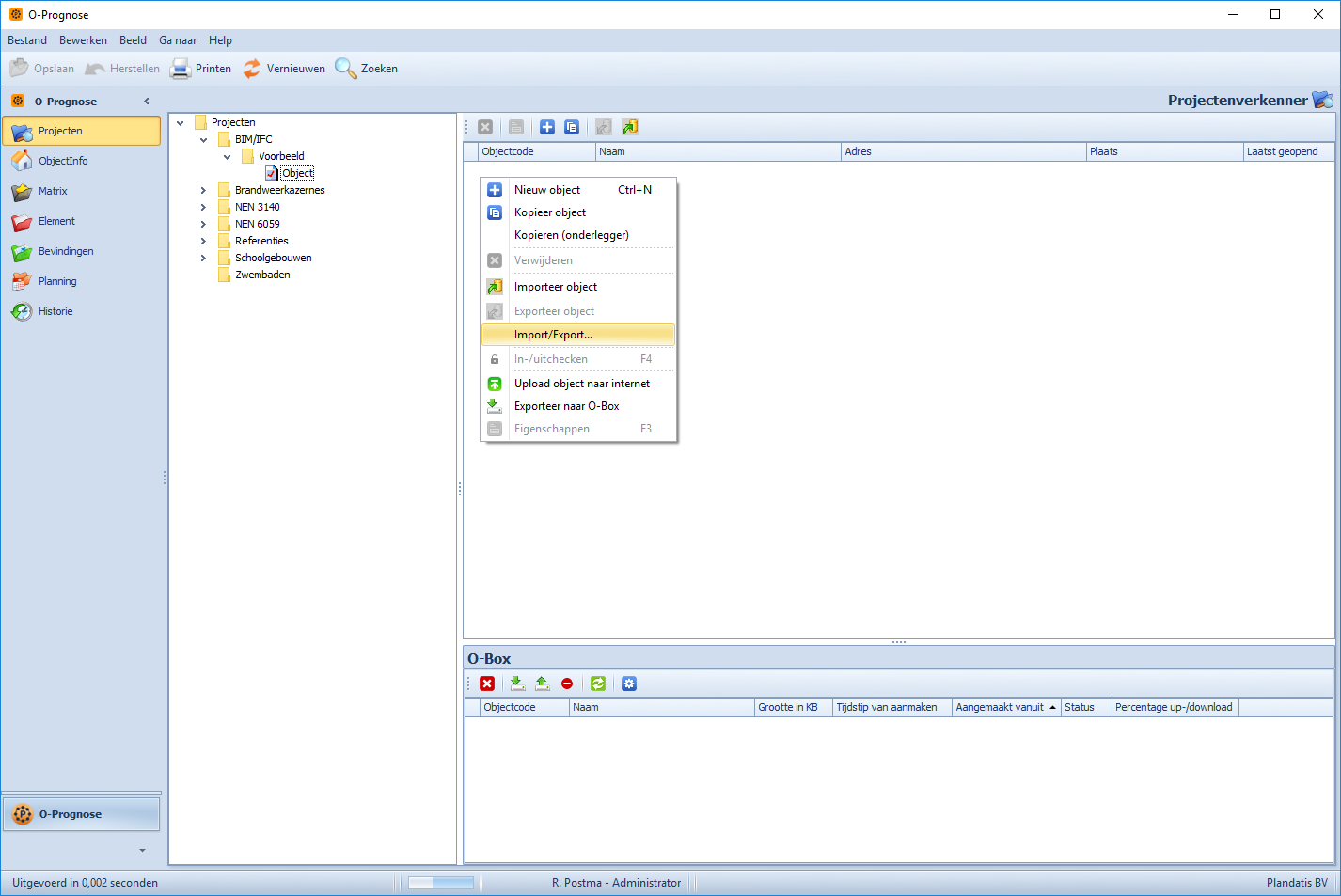
Task: Click the red stop icon in O-Box toolbar
Action: 567,684
